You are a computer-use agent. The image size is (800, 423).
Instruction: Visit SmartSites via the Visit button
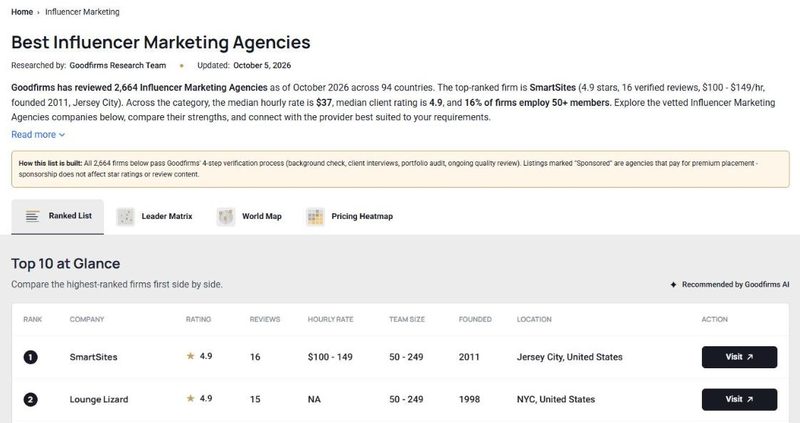click(x=739, y=357)
